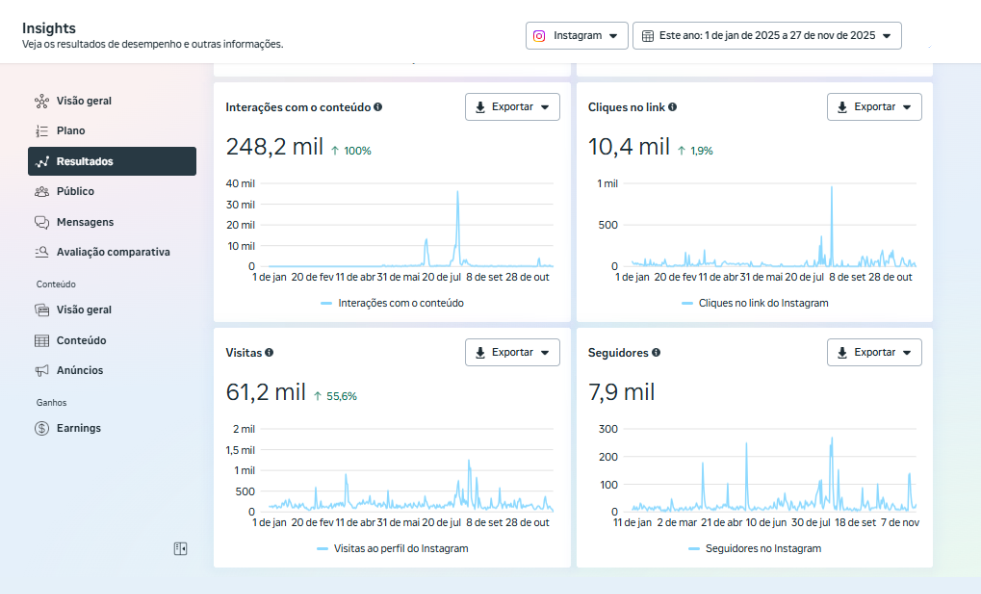Click info icon next to Cliques no link
Viewport: 981px width, 594px height.
click(672, 107)
